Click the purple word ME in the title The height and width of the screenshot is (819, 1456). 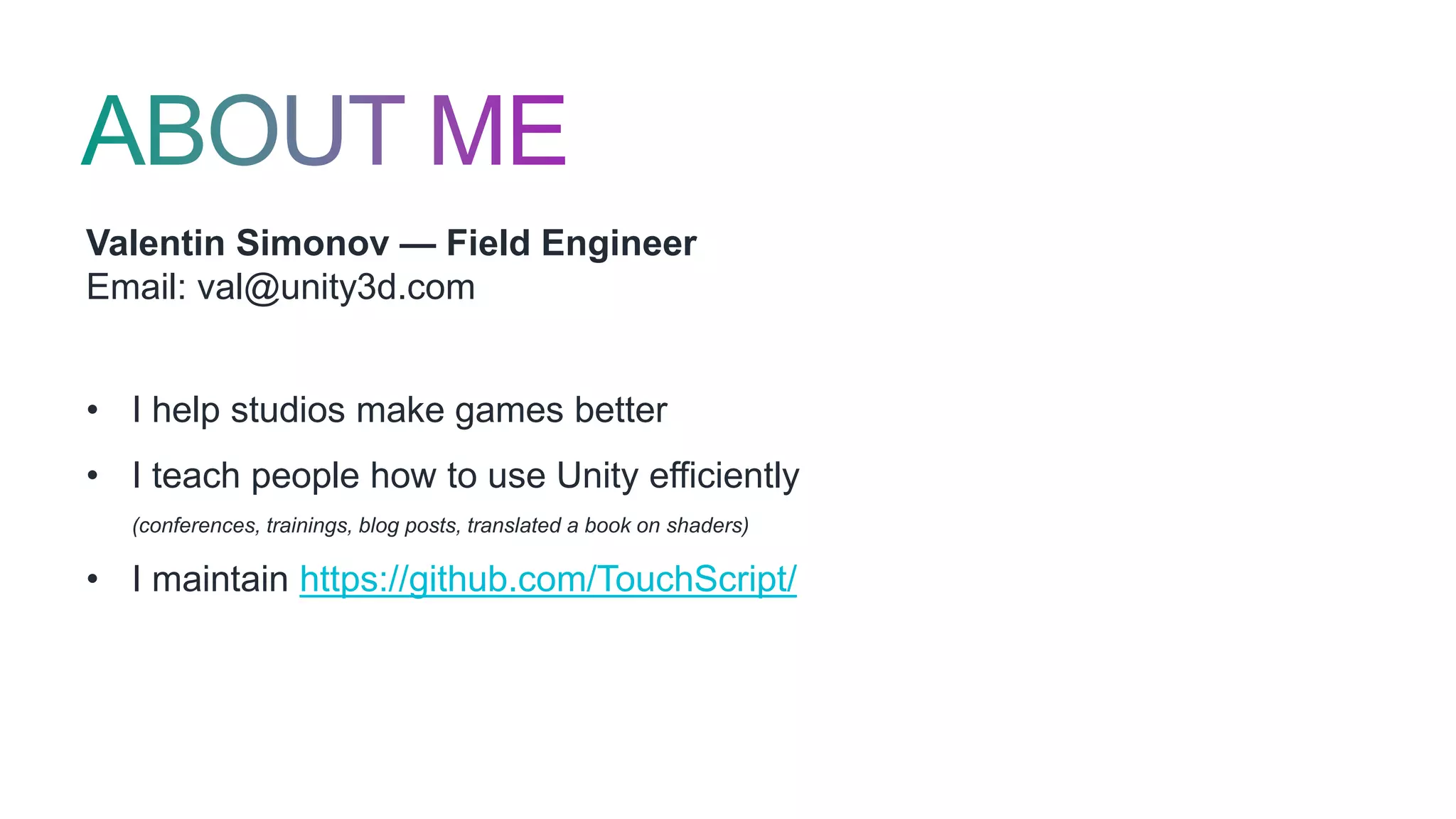coord(498,132)
